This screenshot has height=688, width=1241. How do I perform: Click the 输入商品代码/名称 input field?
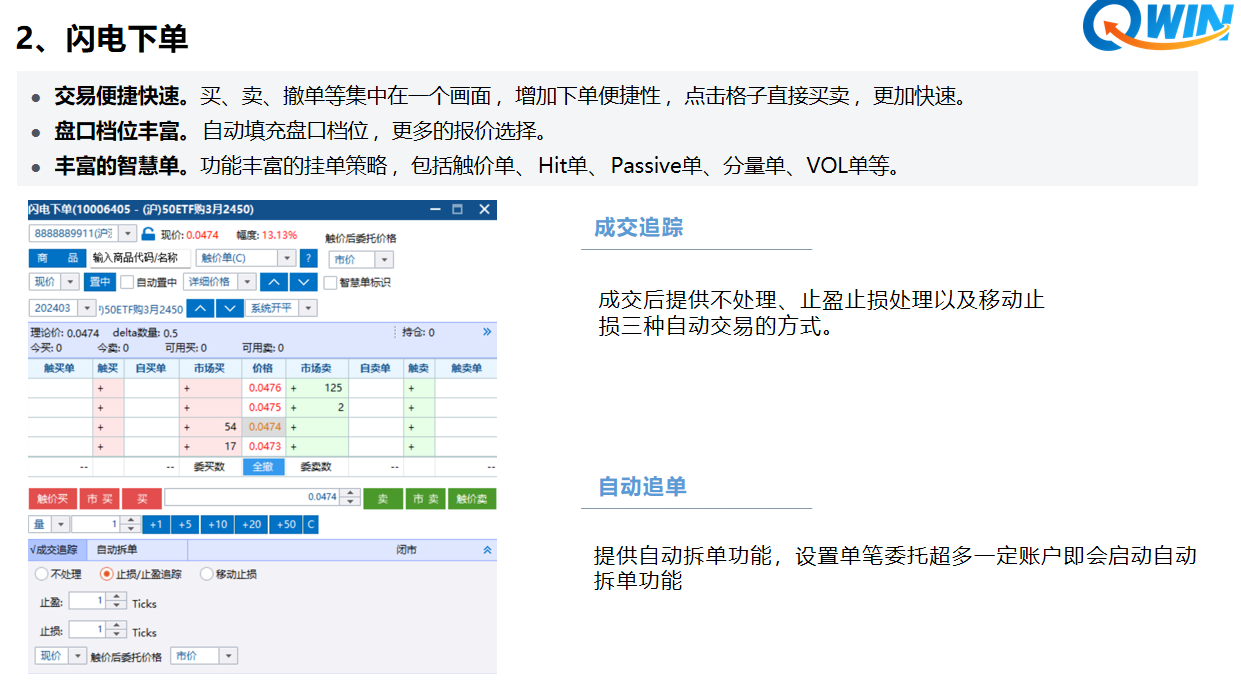[x=140, y=258]
